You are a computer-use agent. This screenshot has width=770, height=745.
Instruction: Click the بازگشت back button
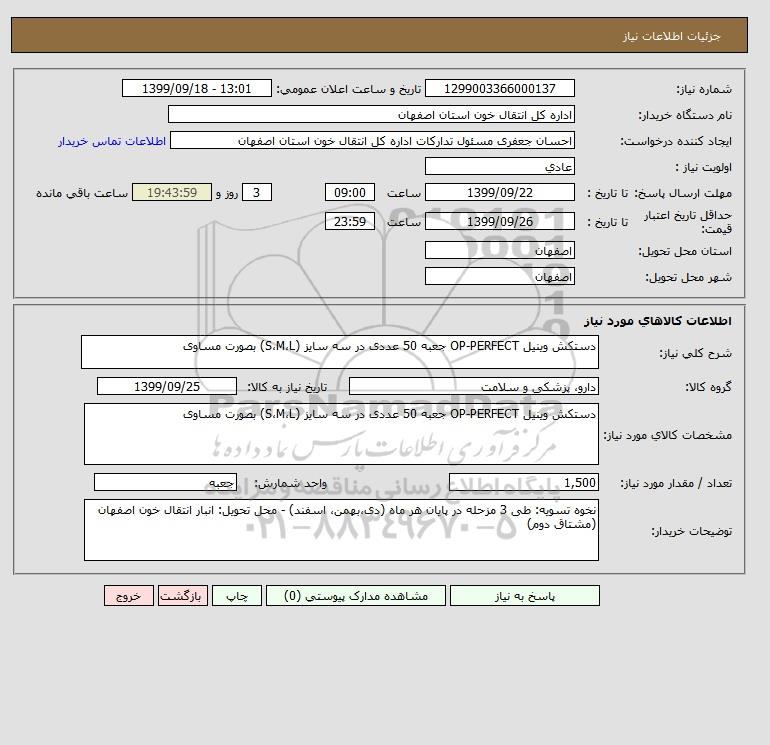click(183, 596)
